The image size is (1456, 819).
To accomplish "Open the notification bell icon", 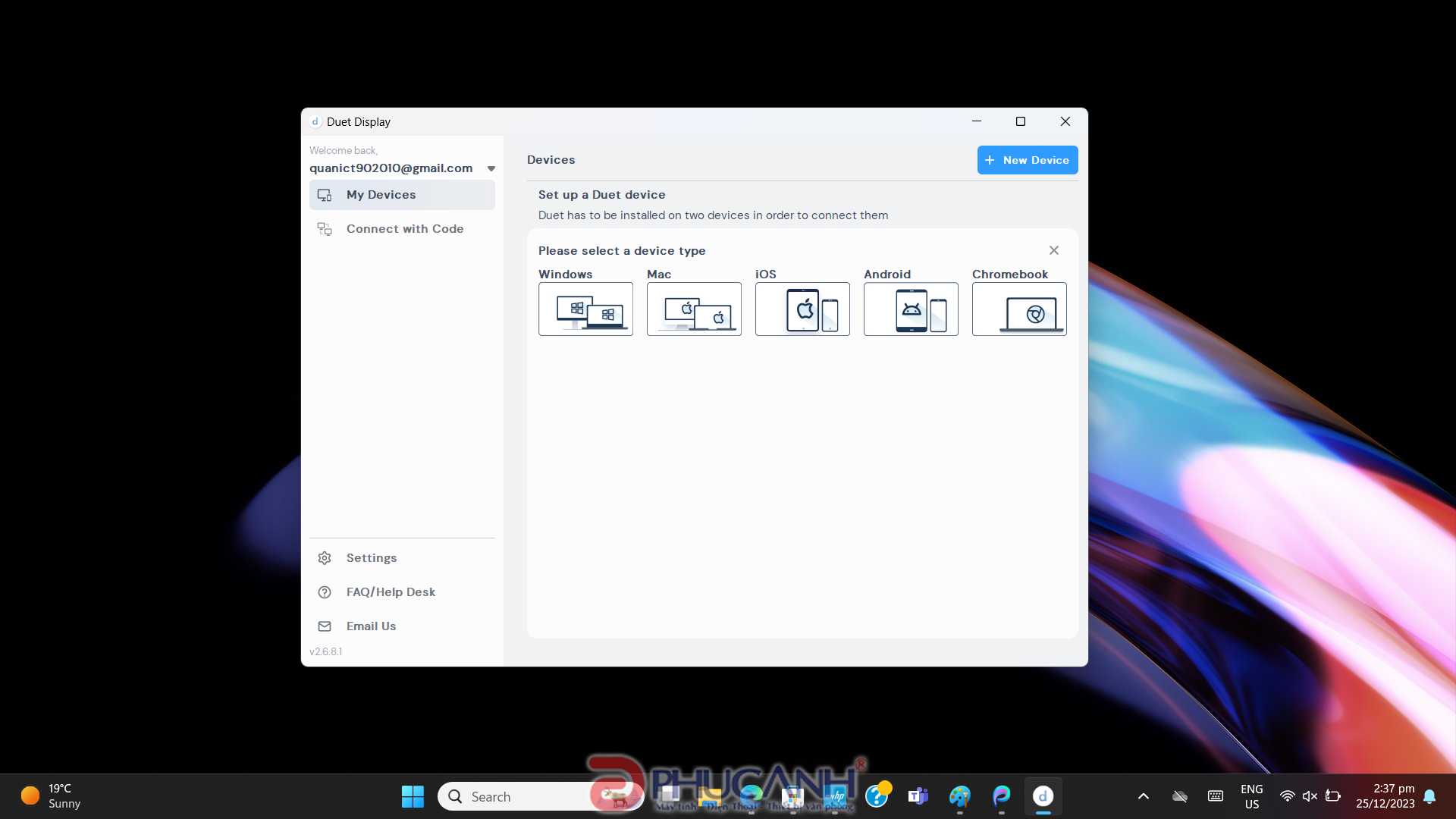I will point(1429,796).
